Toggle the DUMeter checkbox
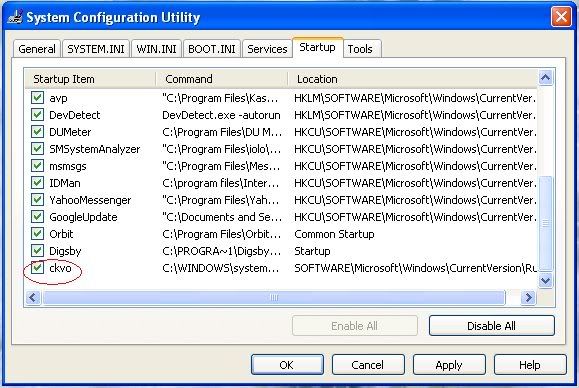 click(37, 132)
